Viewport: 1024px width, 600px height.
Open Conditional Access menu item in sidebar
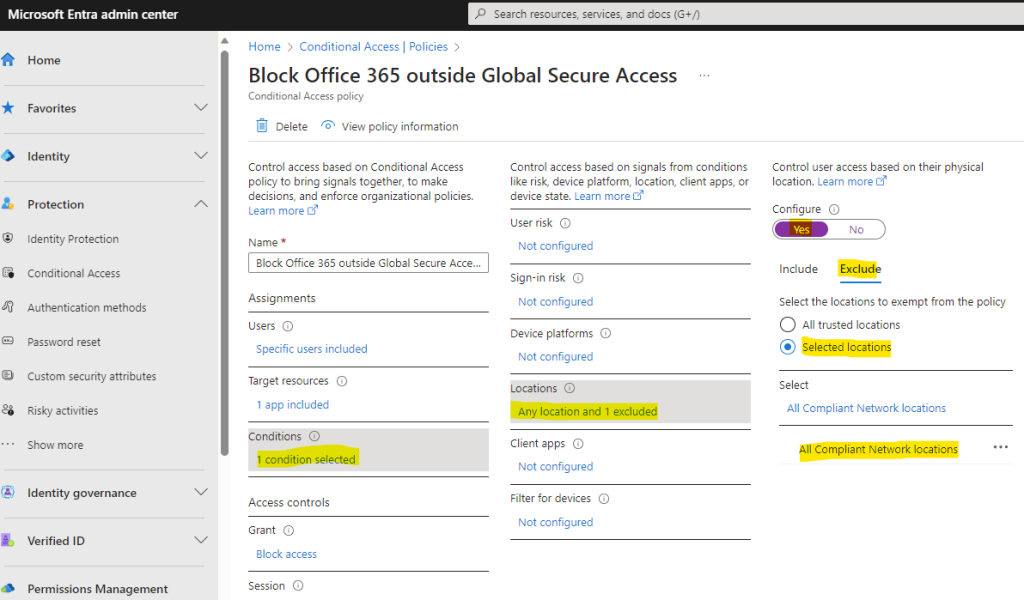[x=73, y=273]
